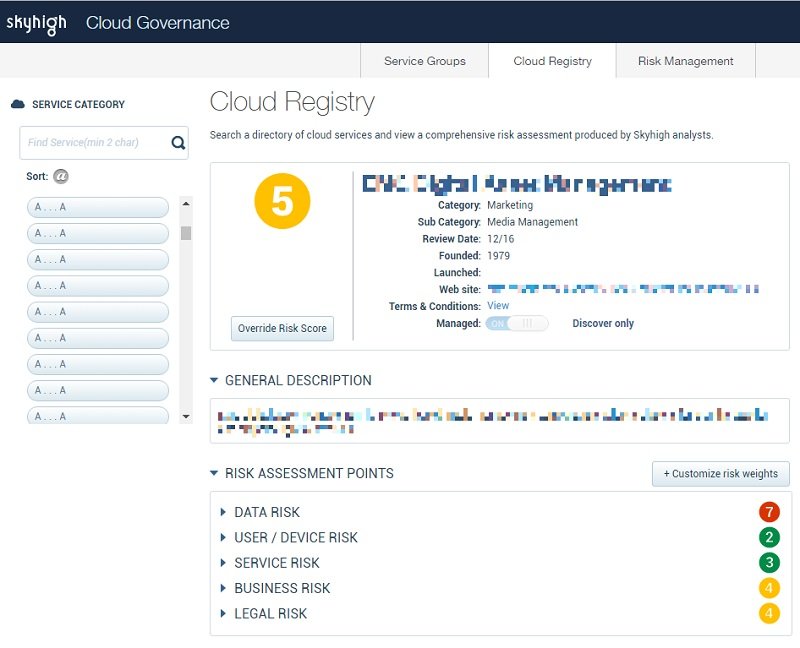
Task: Expand the Business Risk row
Action: coord(223,588)
